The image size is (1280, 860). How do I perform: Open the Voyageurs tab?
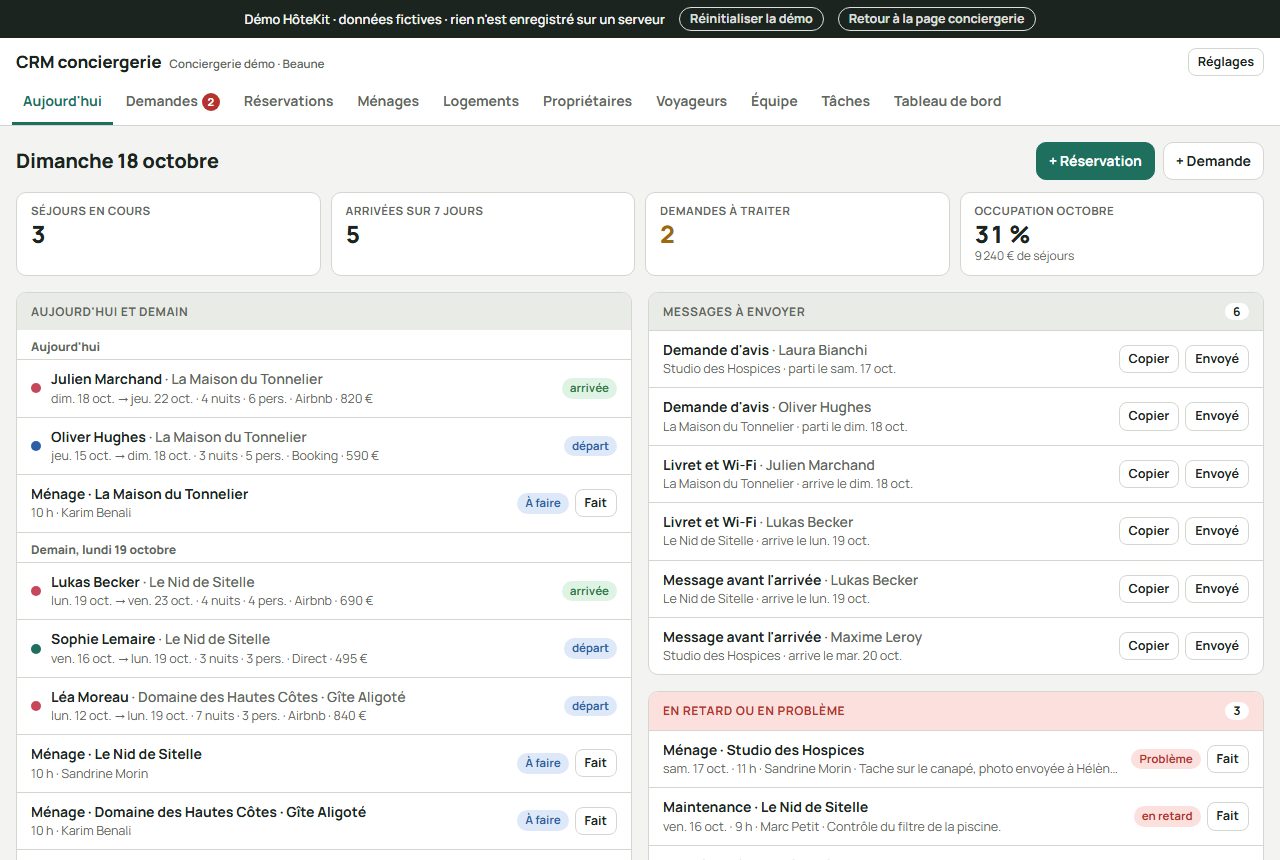point(691,101)
